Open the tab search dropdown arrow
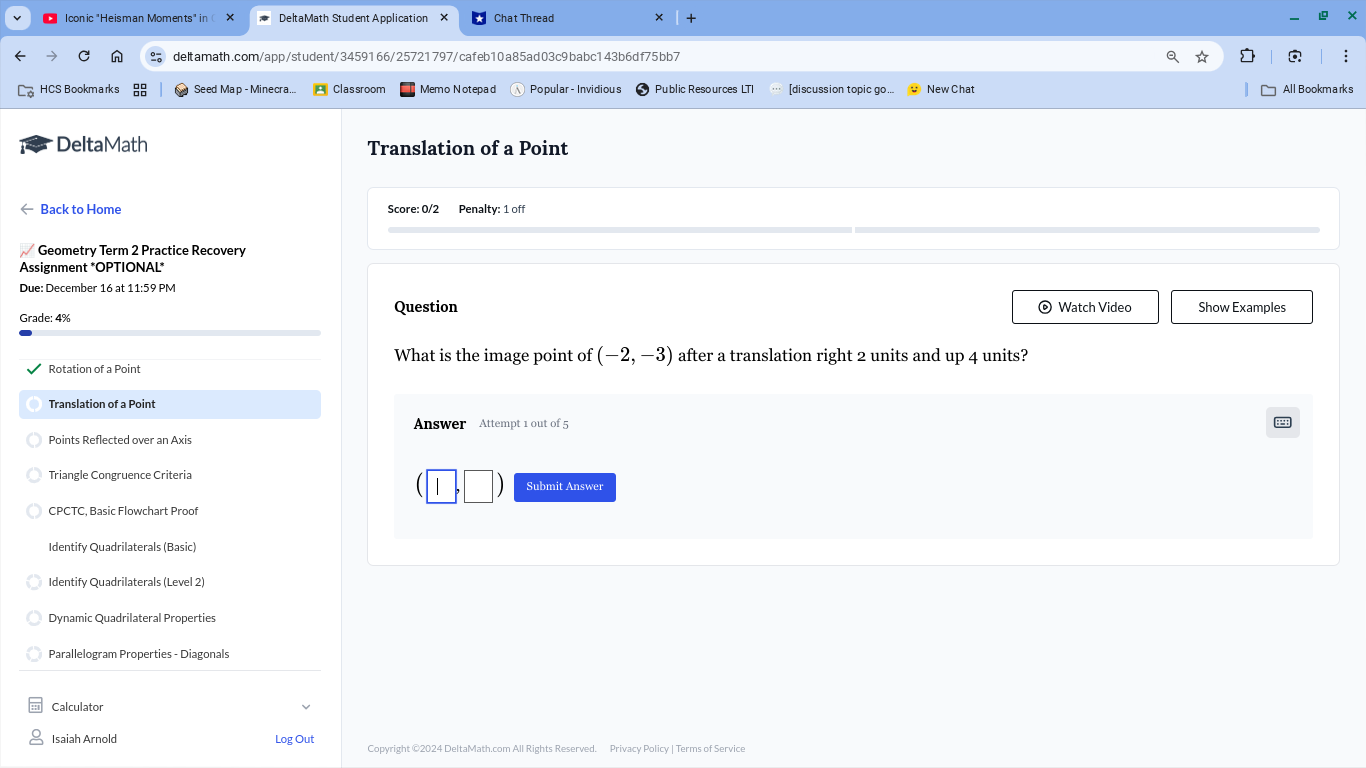The width and height of the screenshot is (1366, 768). coord(17,18)
